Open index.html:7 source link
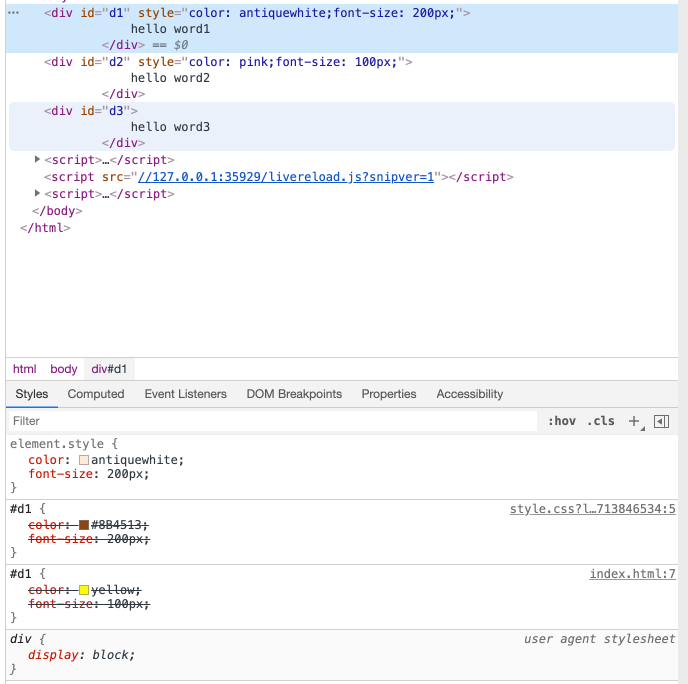 [632, 574]
